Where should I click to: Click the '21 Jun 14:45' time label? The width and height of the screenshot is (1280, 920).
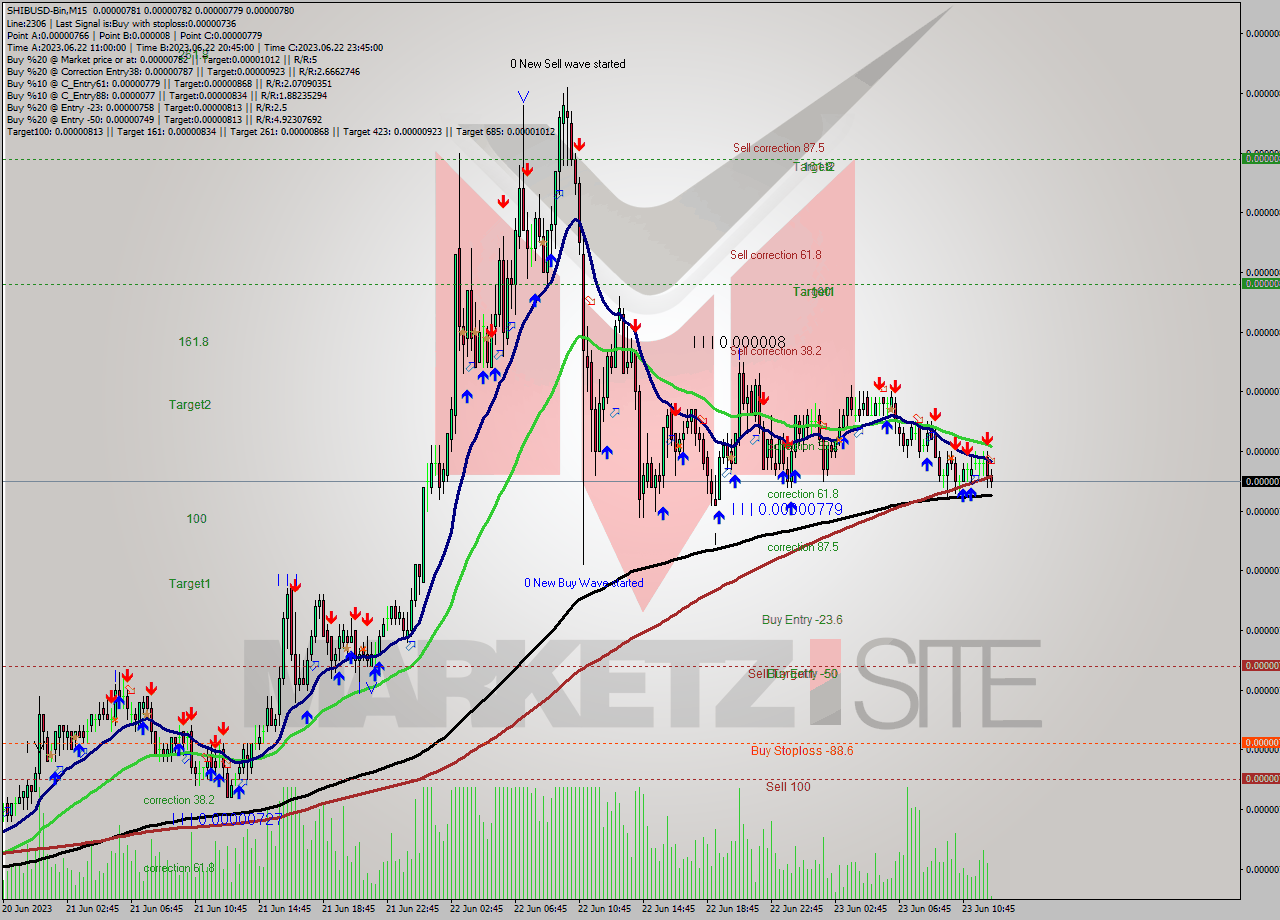284,910
